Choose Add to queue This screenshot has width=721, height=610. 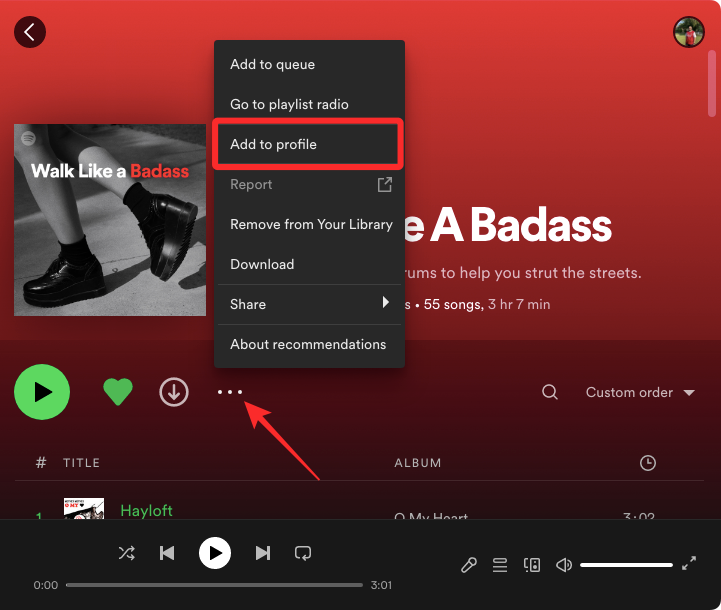point(309,64)
